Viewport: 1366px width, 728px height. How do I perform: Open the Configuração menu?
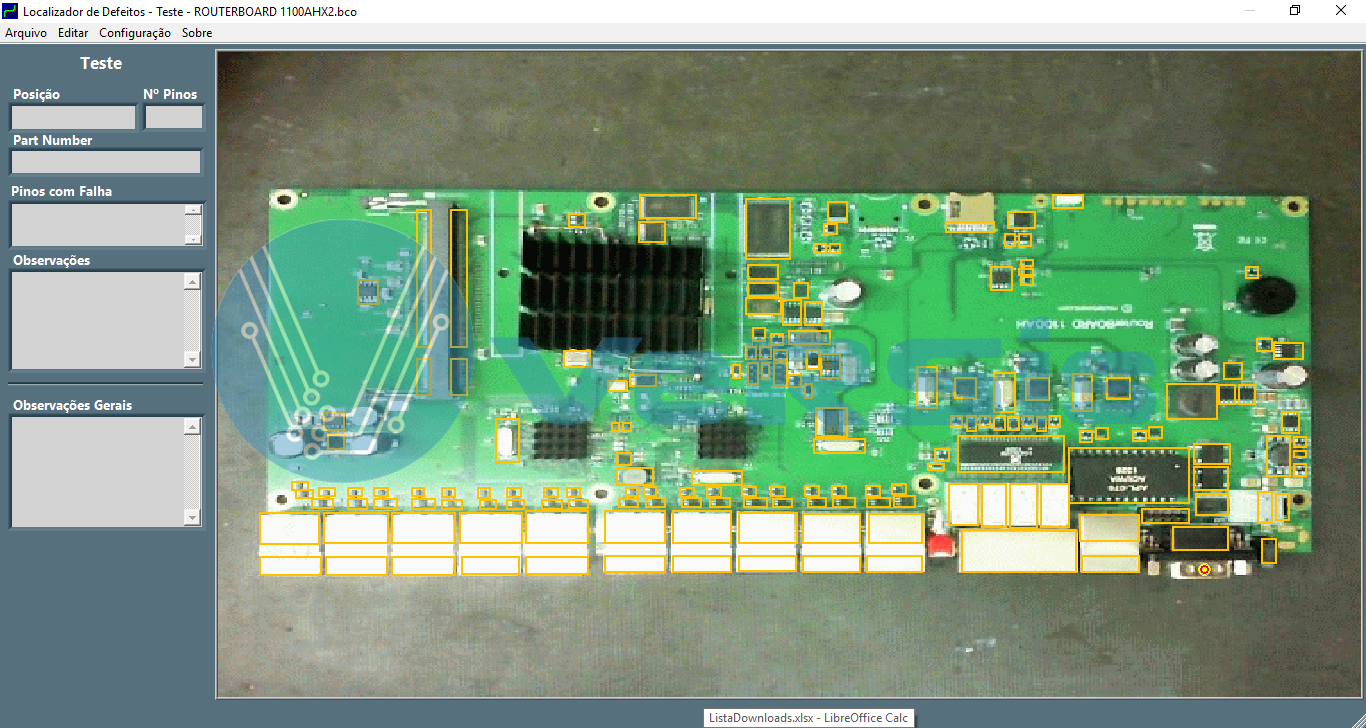point(135,33)
